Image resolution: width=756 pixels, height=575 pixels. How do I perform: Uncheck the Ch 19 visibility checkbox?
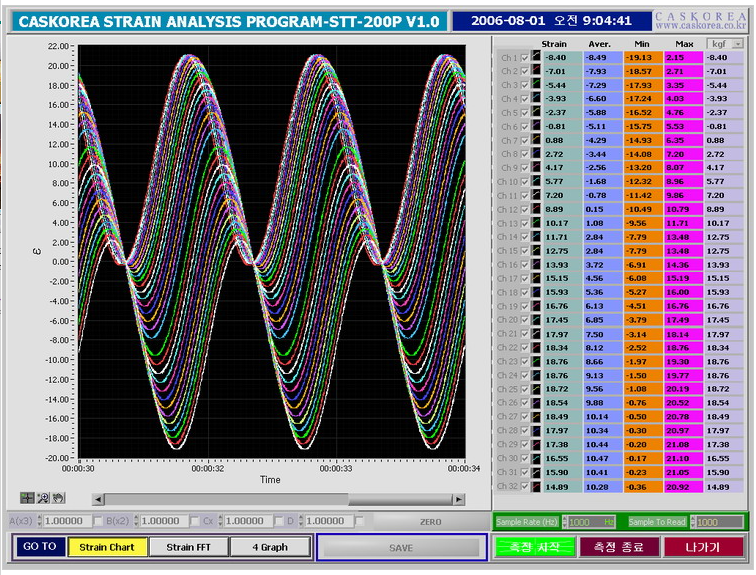tap(525, 307)
